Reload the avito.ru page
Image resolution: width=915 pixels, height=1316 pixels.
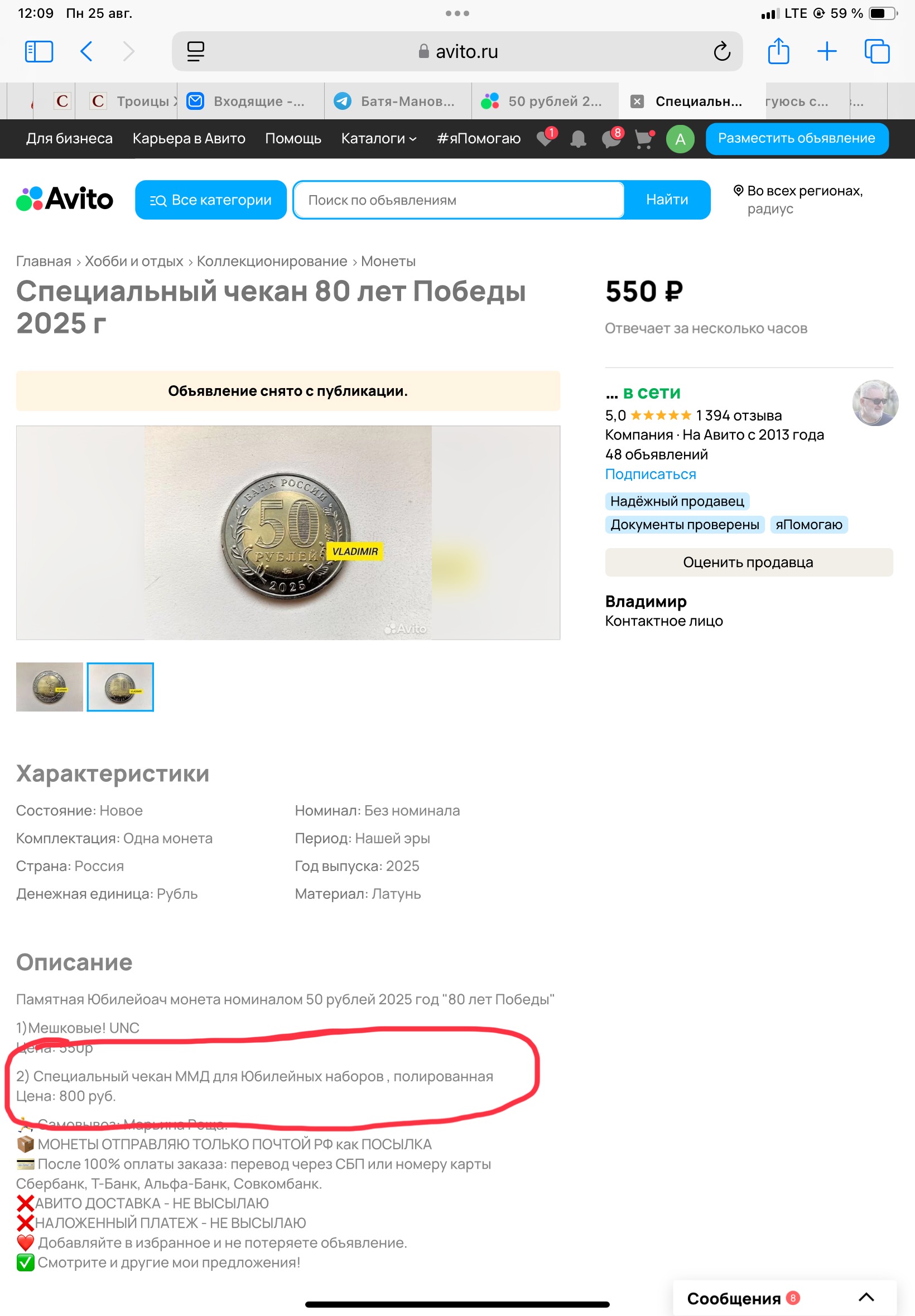[x=722, y=51]
